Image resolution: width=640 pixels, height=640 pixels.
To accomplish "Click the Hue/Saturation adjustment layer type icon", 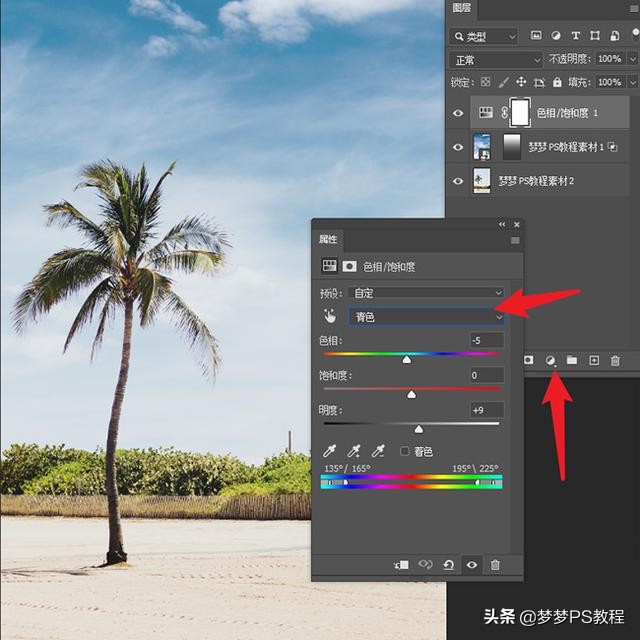I will (486, 112).
